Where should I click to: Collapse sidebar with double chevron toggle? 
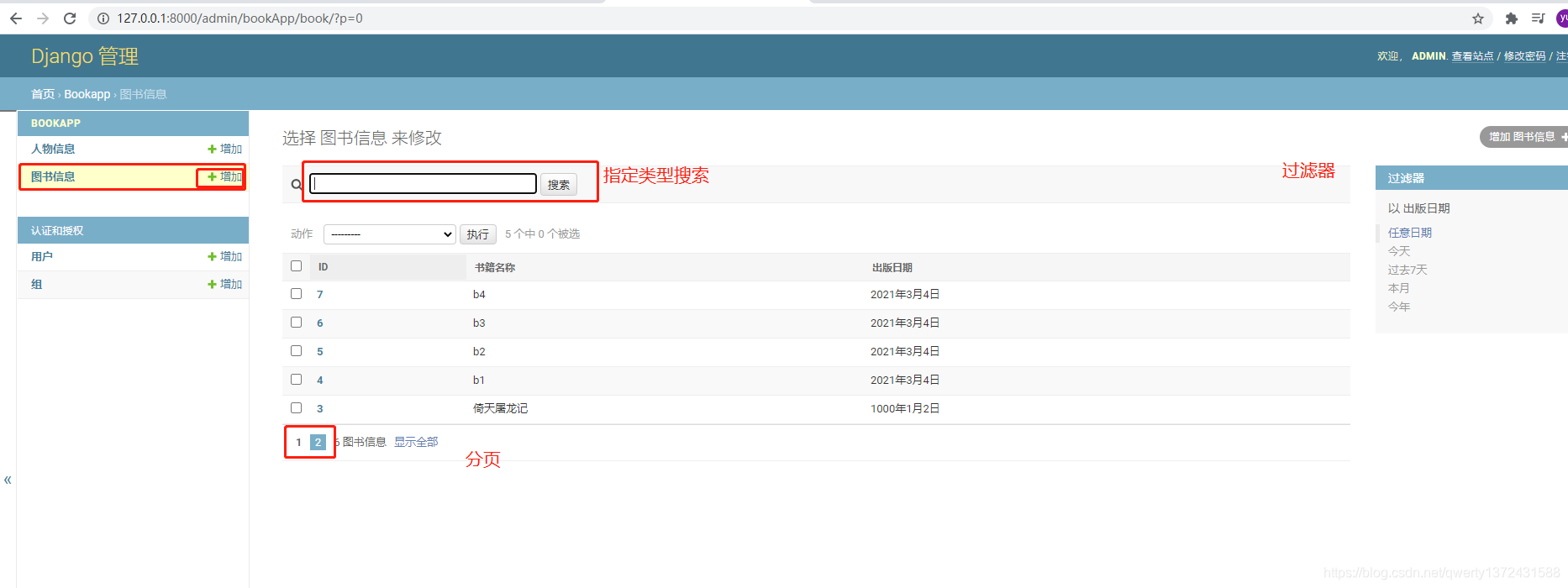pyautogui.click(x=8, y=480)
